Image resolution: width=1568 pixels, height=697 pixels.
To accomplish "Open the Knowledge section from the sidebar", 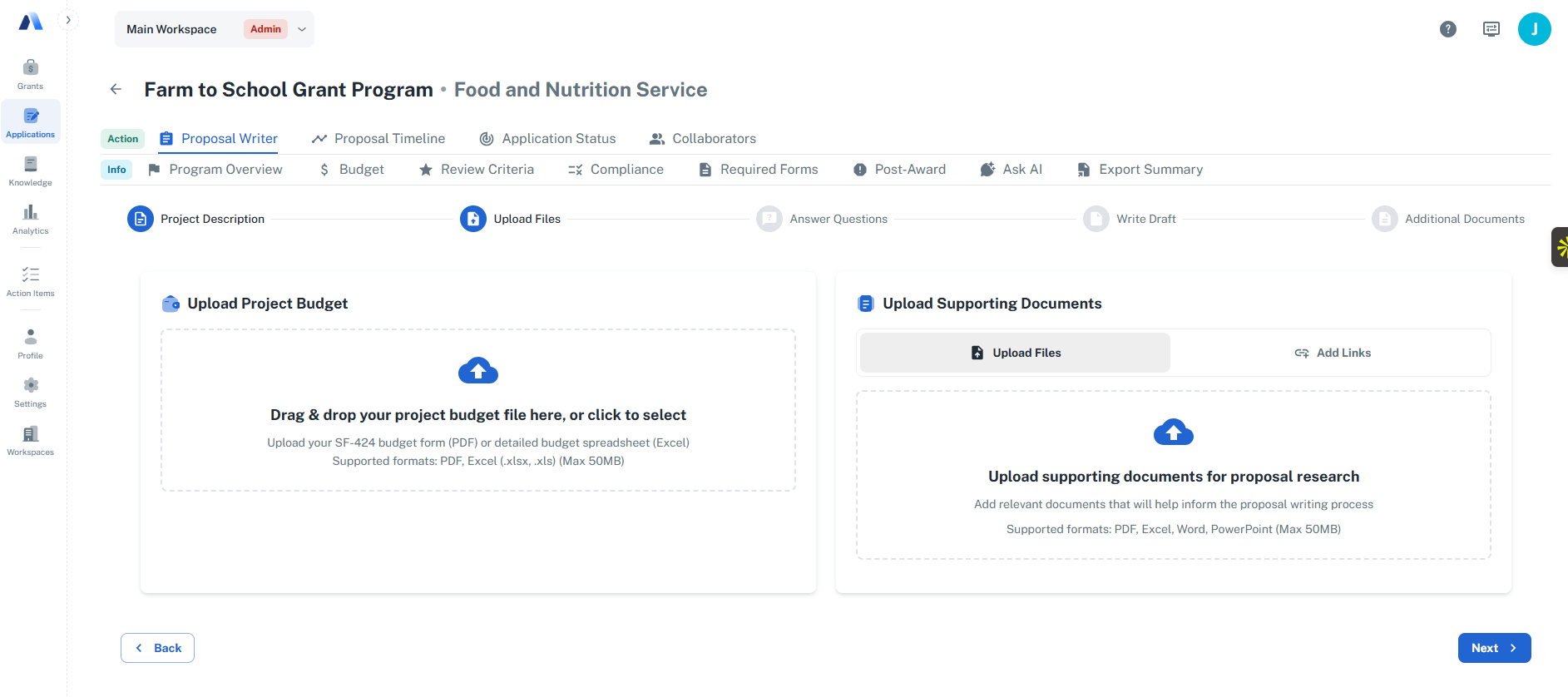I will tap(30, 171).
